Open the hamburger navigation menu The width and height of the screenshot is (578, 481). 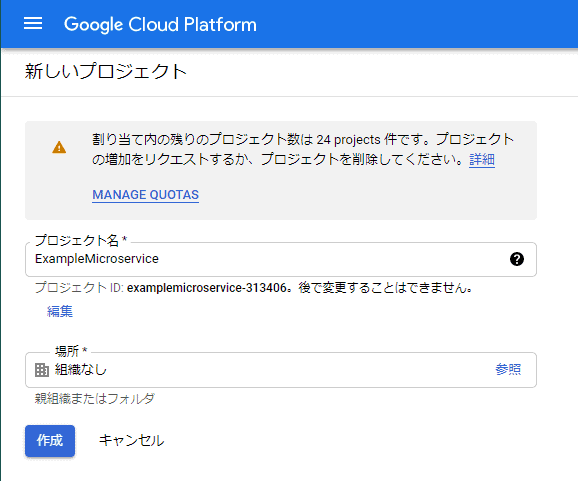coord(33,24)
